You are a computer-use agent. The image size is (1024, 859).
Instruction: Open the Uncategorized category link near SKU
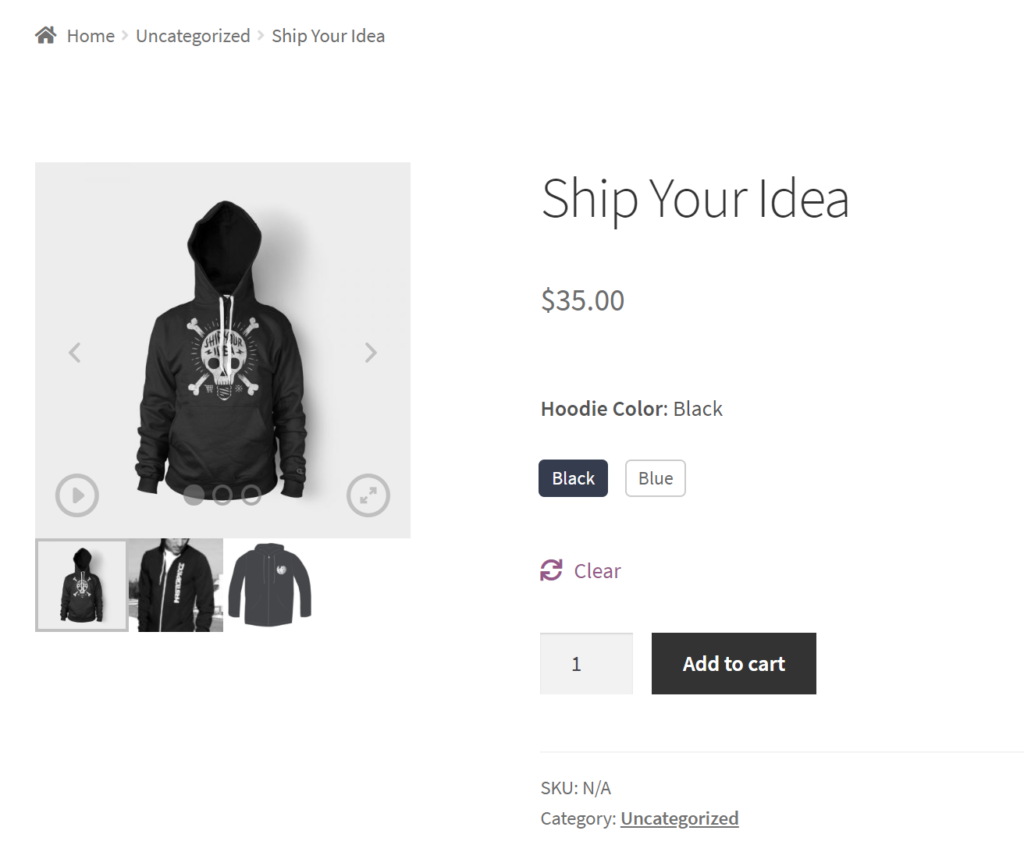coord(679,817)
